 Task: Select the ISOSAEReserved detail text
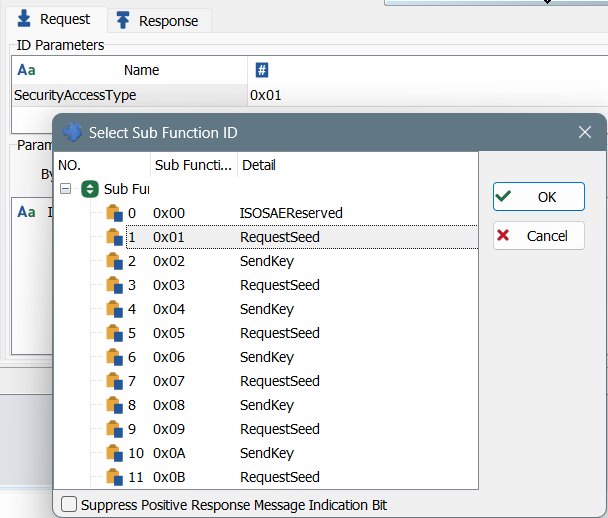coord(291,213)
